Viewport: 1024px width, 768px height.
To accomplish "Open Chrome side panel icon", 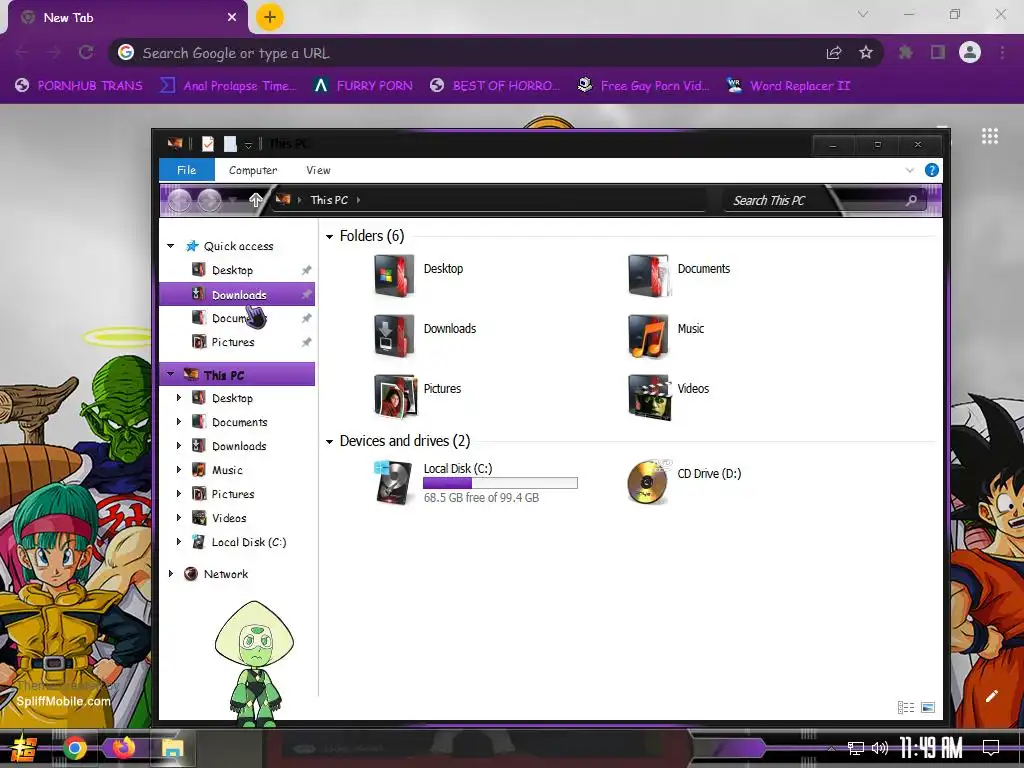I will point(938,52).
